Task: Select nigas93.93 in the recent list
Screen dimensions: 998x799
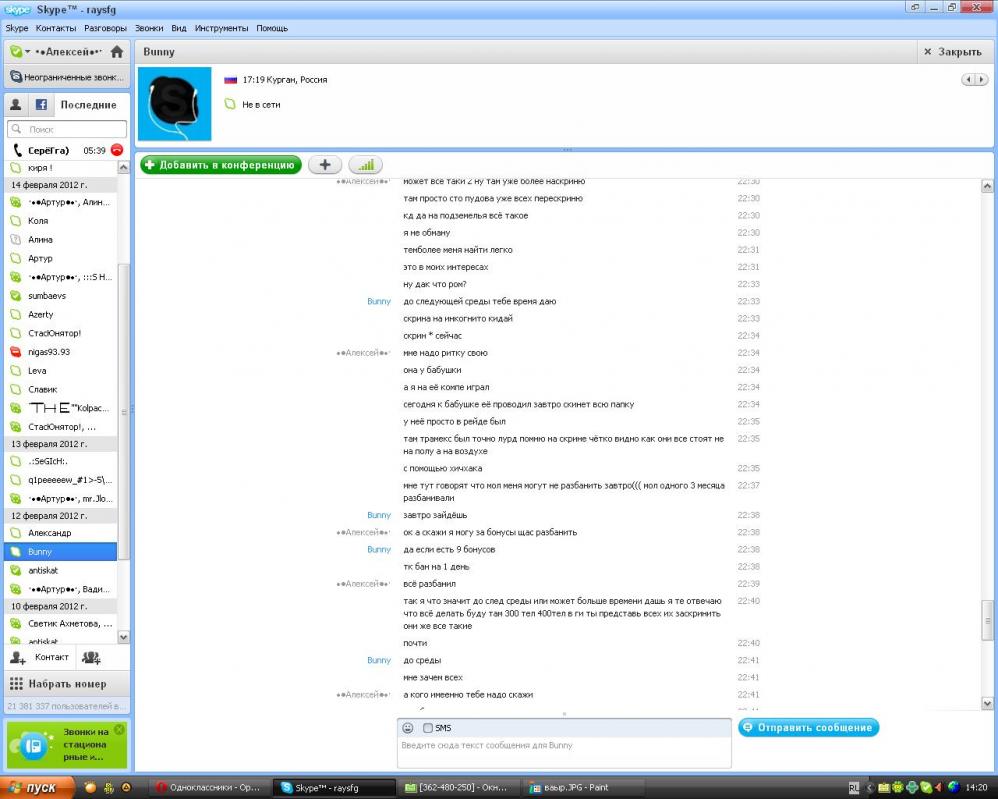Action: click(49, 352)
